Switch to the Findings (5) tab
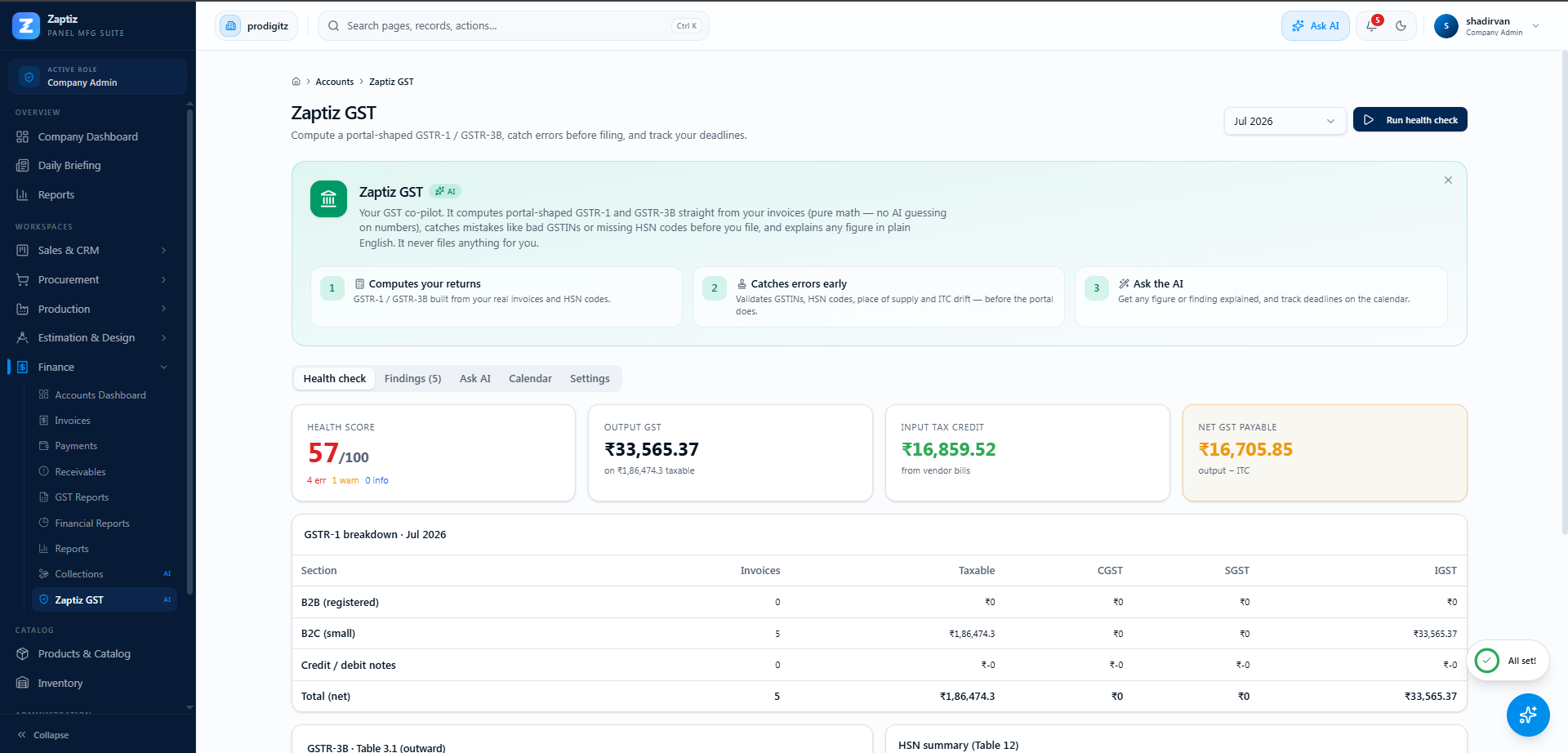Screen dimensions: 1568x753 coord(412,379)
